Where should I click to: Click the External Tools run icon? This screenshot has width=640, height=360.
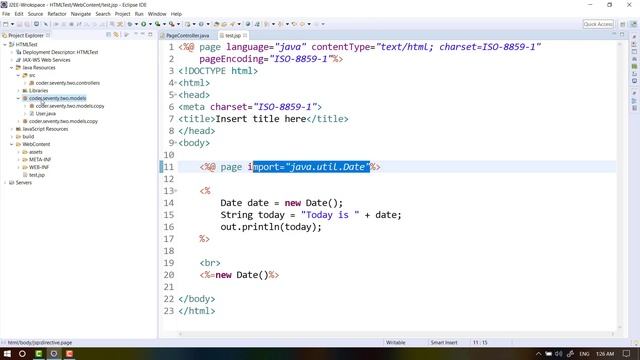coord(172,24)
